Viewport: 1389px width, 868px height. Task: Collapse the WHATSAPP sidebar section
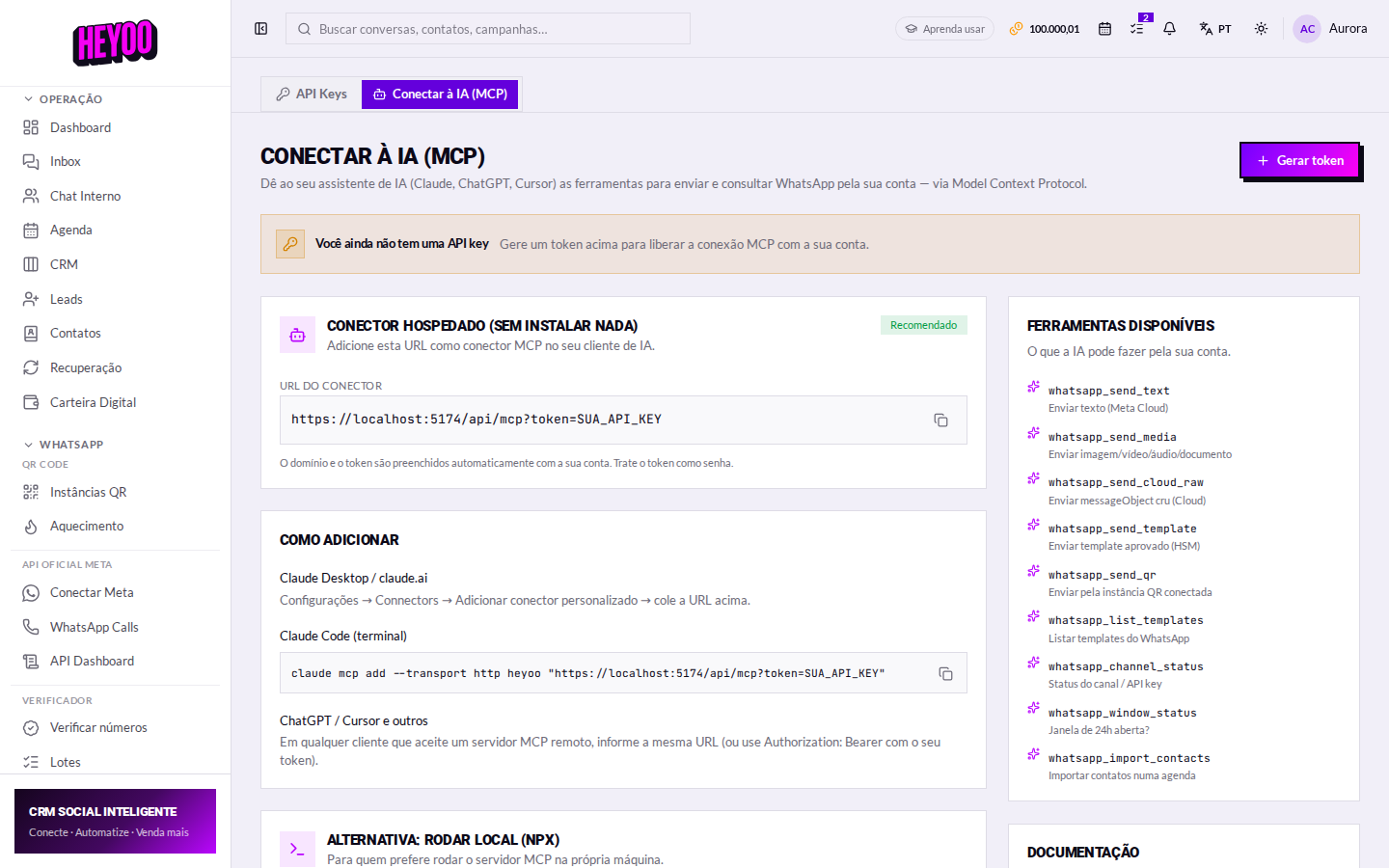[63, 445]
